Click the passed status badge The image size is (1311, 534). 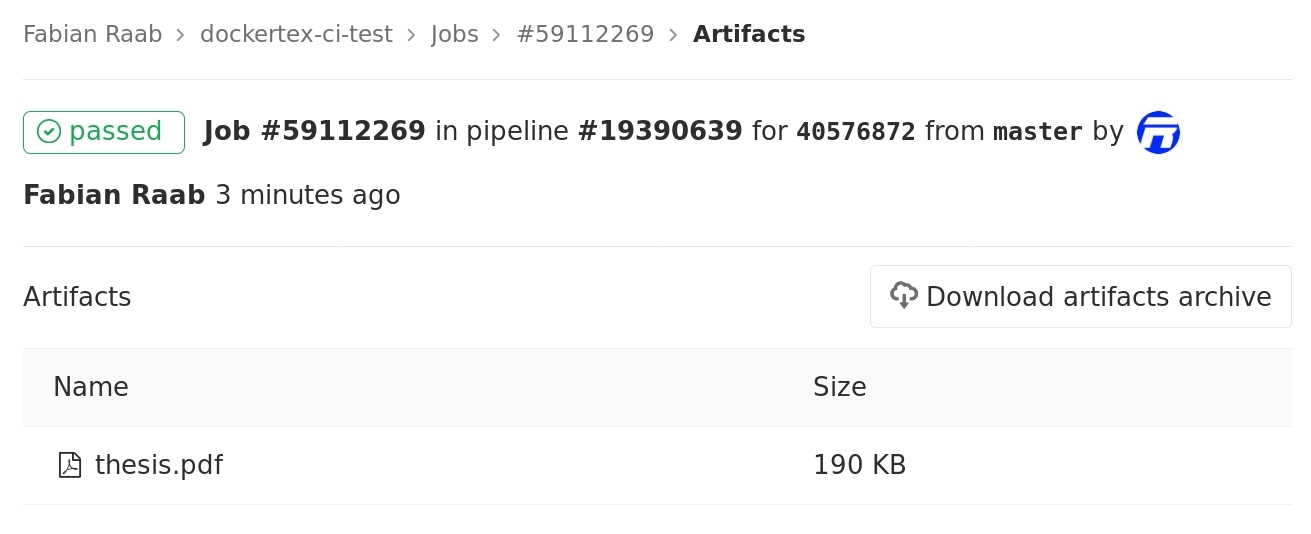(x=104, y=132)
